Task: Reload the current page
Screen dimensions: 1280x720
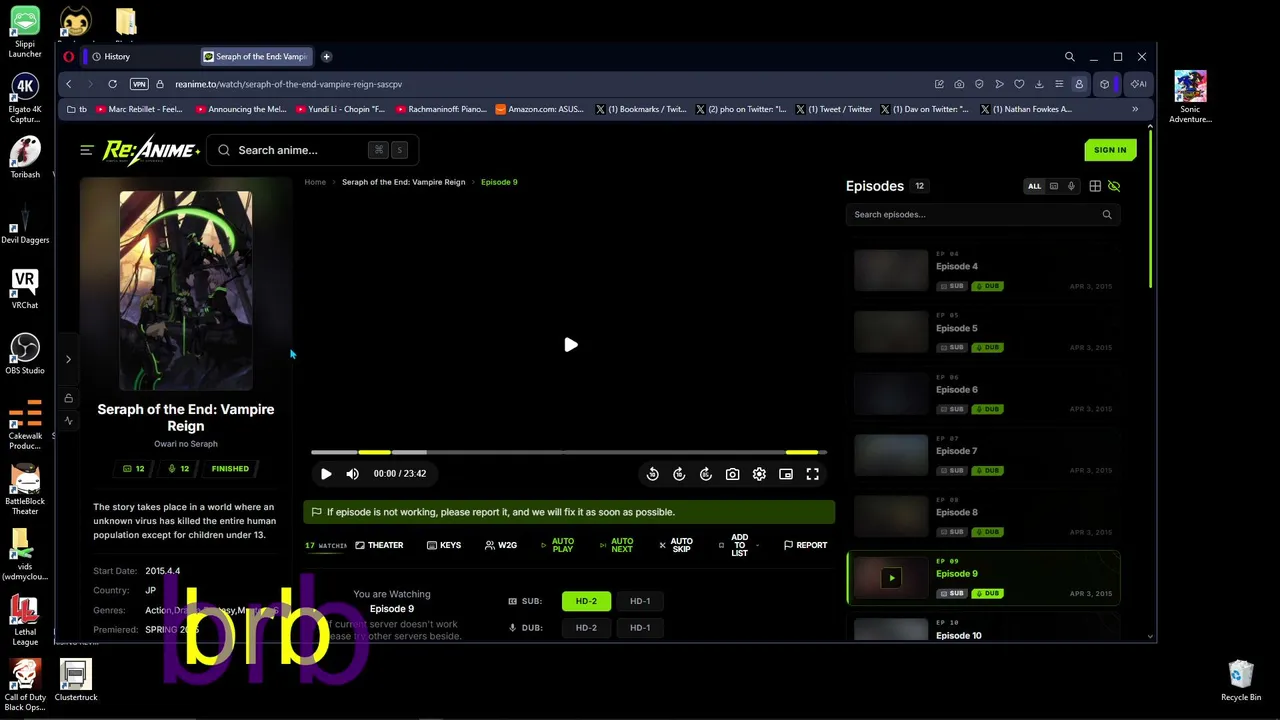Action: [112, 84]
